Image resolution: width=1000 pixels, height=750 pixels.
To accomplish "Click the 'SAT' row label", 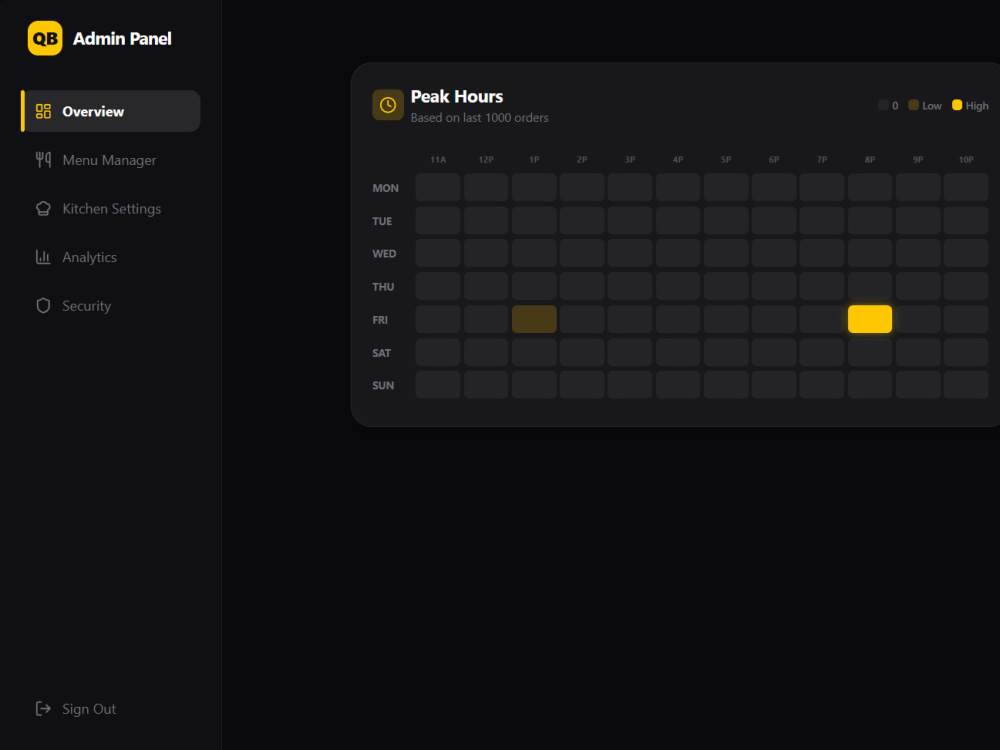I will pyautogui.click(x=381, y=353).
